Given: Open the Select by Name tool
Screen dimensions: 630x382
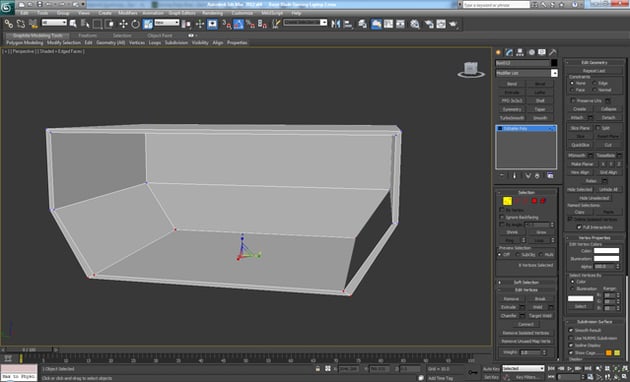Looking at the screenshot, I should click(x=85, y=24).
